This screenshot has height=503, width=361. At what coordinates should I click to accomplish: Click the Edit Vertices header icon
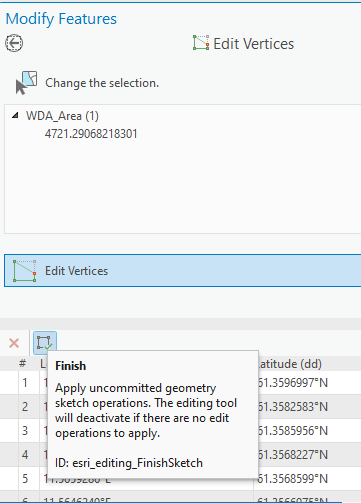pos(201,43)
